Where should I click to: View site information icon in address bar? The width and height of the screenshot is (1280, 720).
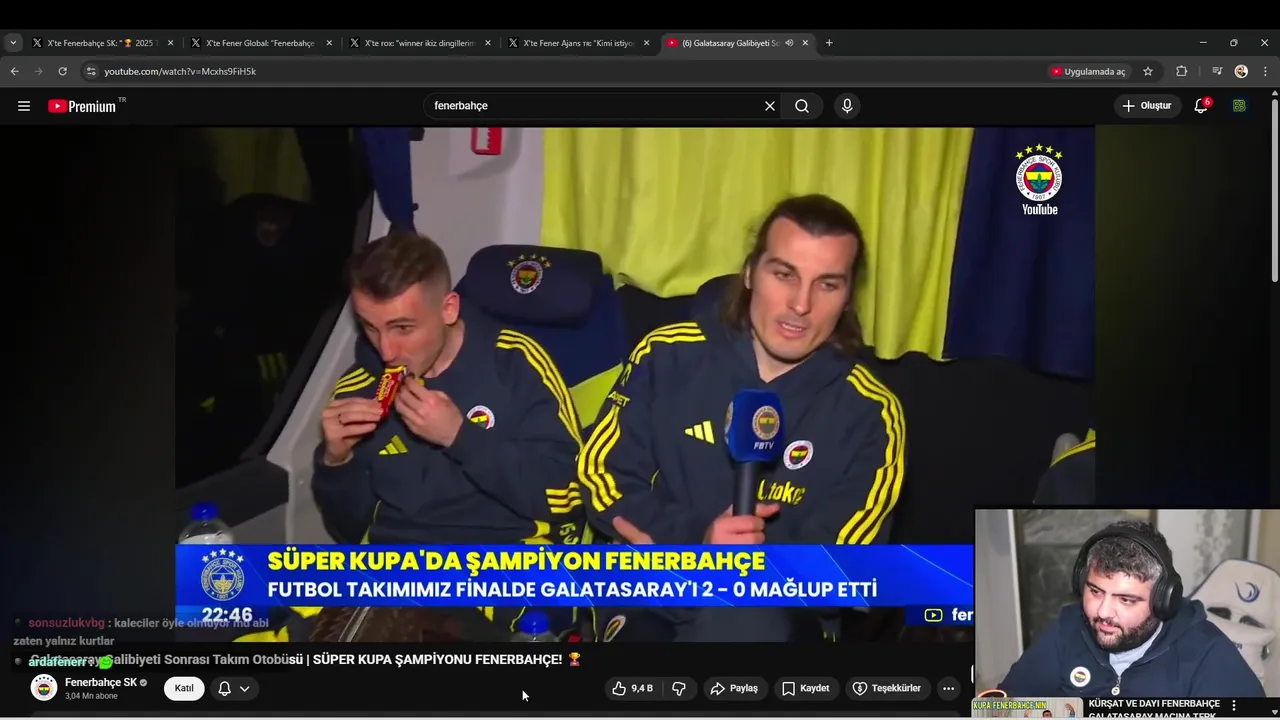click(x=91, y=72)
